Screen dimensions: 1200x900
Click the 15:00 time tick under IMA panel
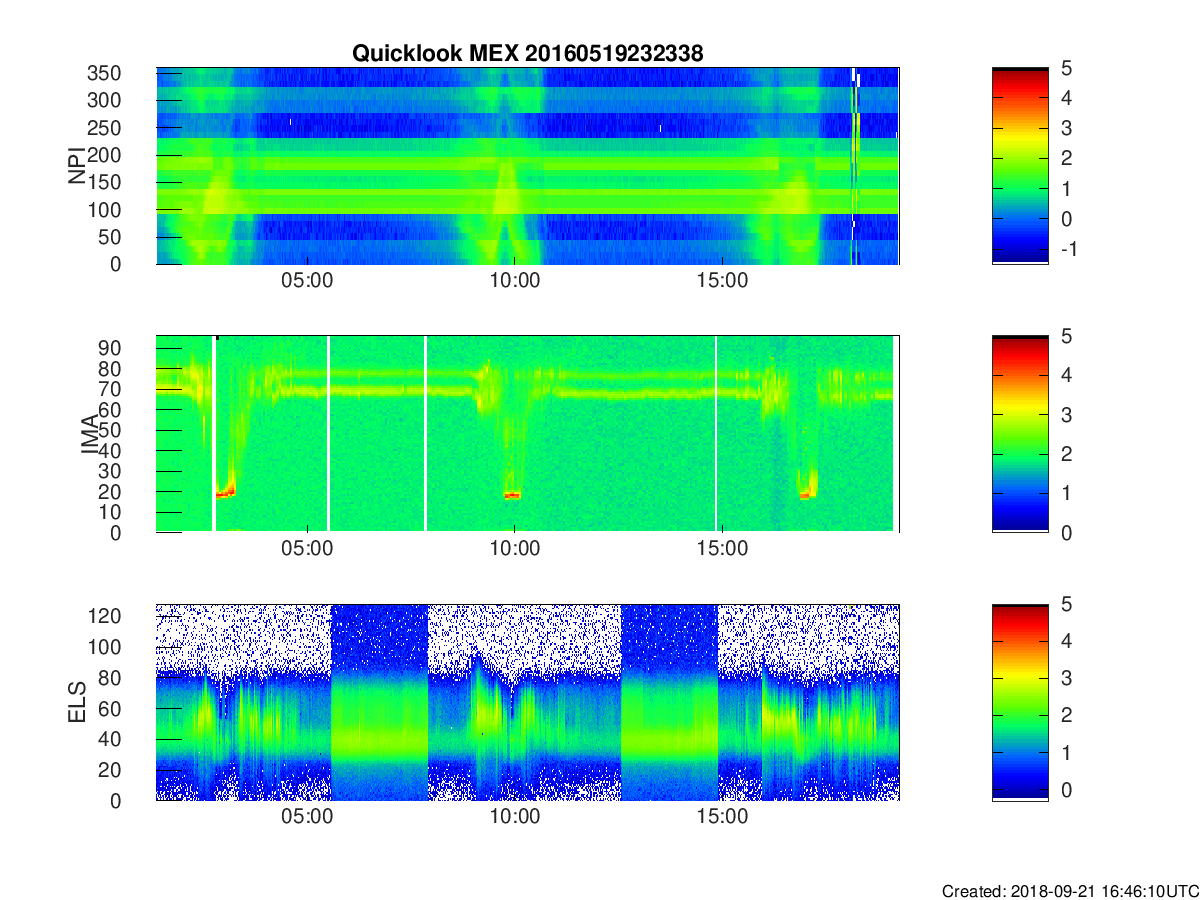click(x=722, y=549)
